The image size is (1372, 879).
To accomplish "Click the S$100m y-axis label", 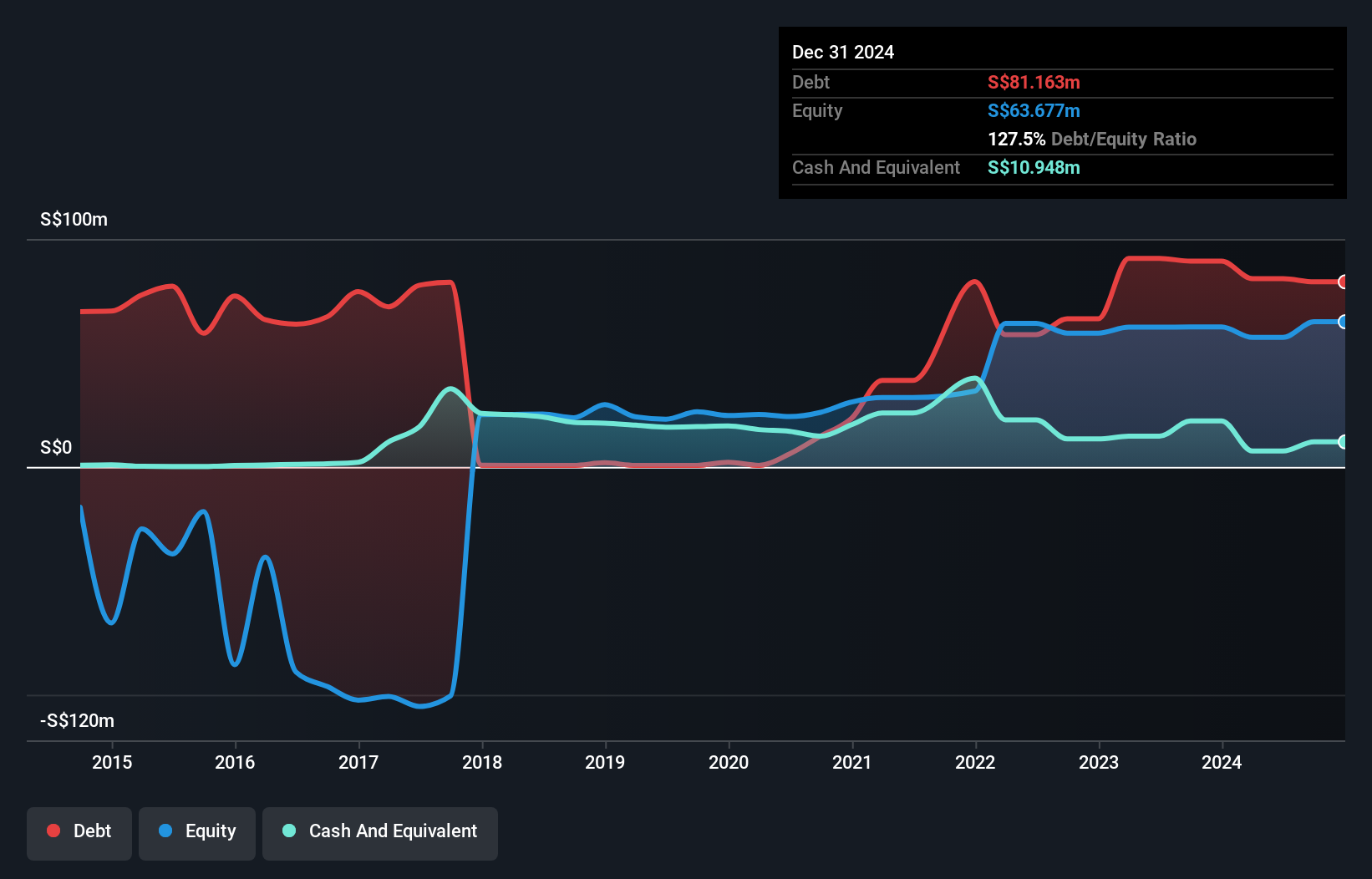I will click(x=74, y=220).
